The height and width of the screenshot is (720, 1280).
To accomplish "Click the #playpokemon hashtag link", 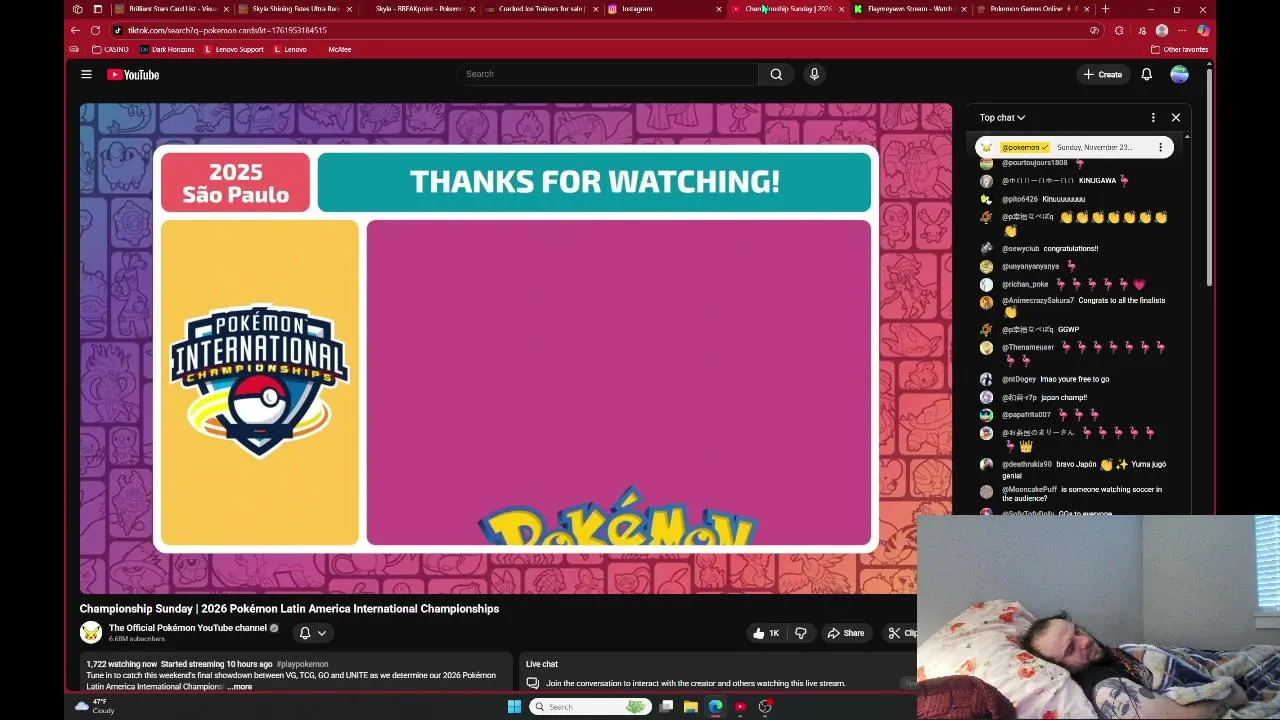I will point(302,664).
